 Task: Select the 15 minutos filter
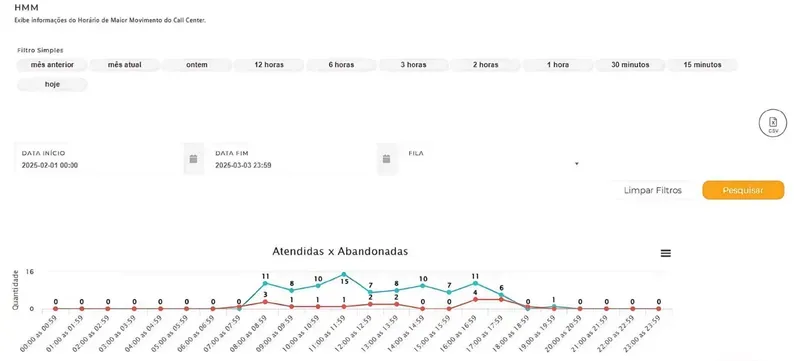coord(703,65)
